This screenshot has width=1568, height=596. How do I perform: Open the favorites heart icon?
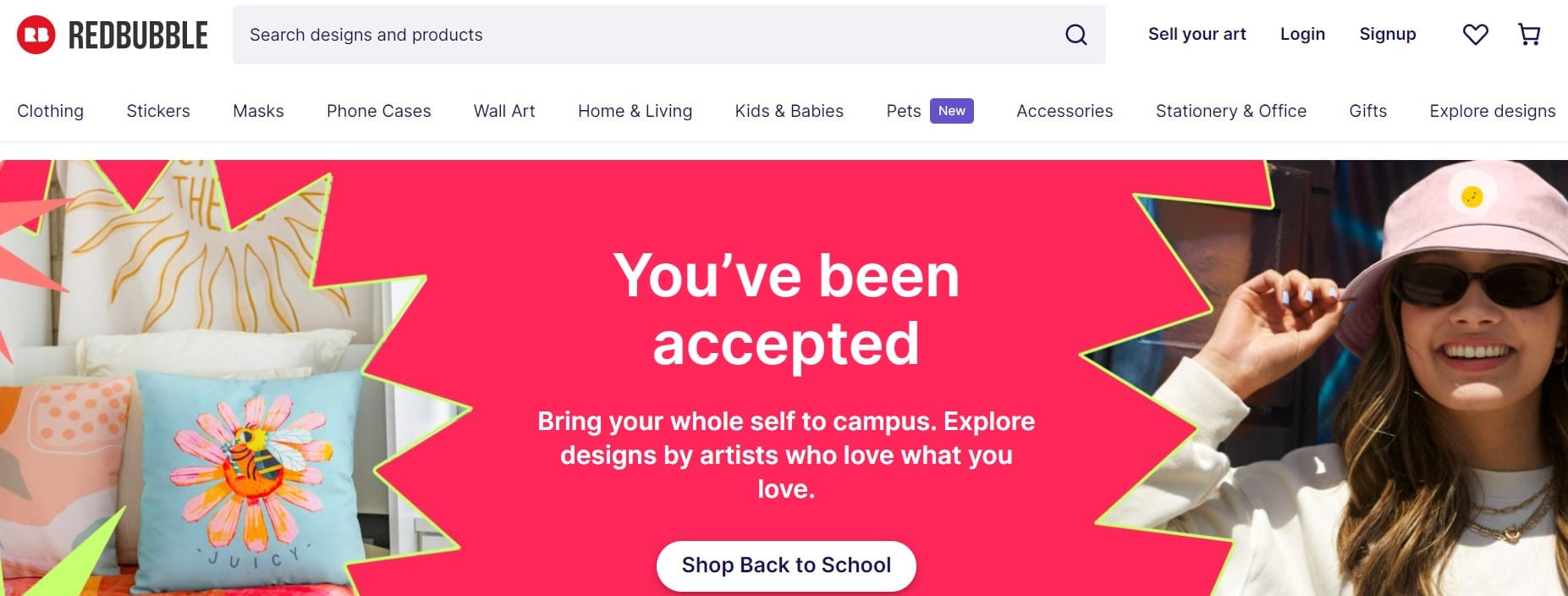tap(1475, 35)
